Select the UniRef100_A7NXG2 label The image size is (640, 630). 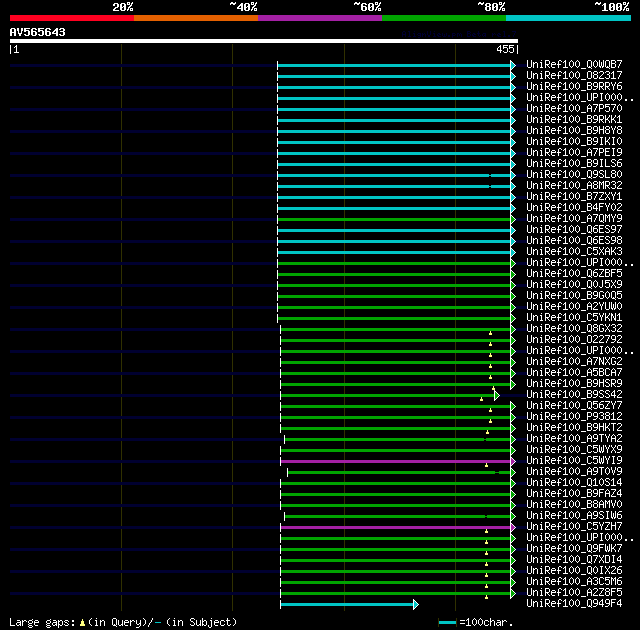coord(574,362)
